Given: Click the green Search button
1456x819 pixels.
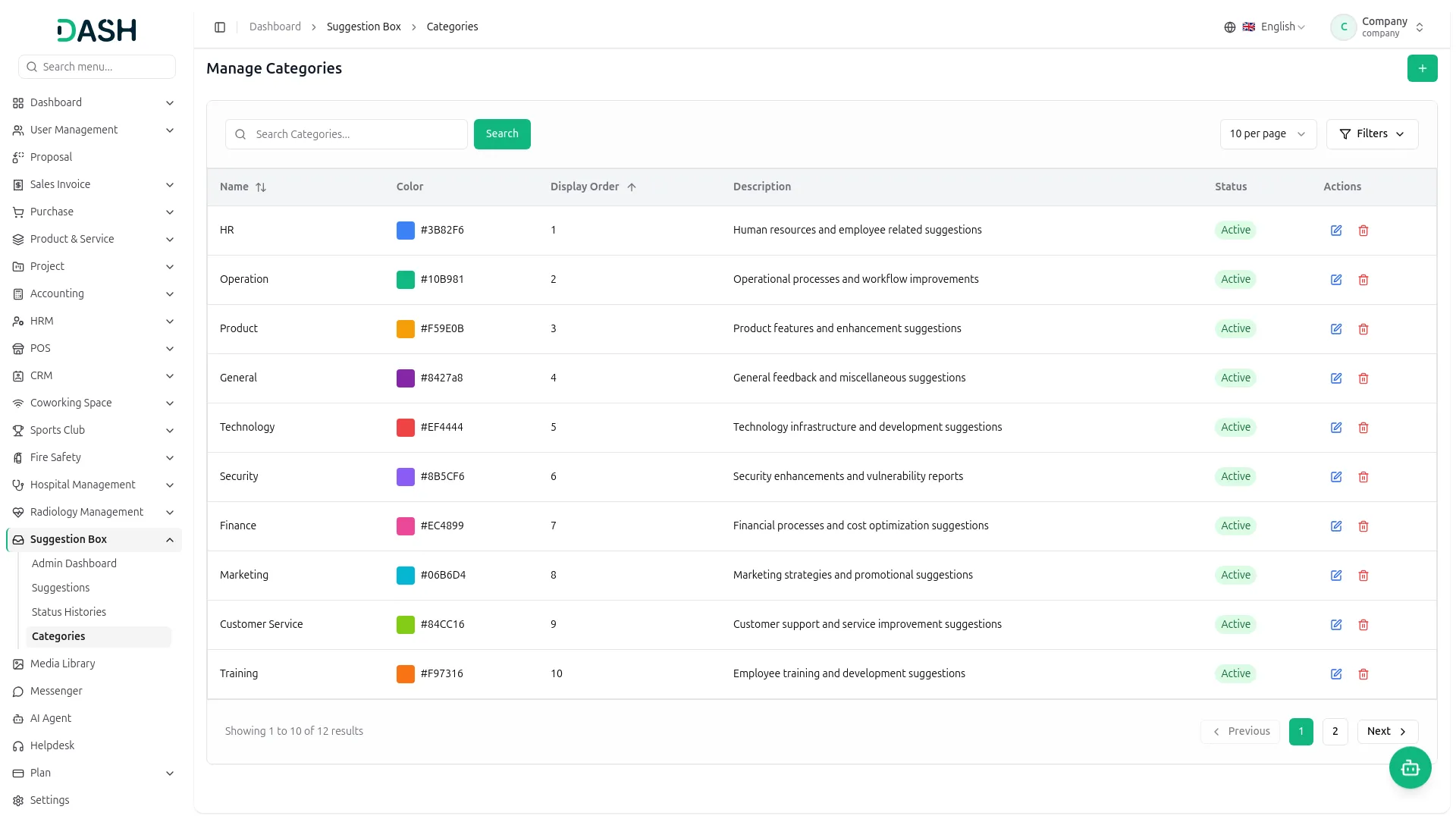Looking at the screenshot, I should [x=502, y=134].
